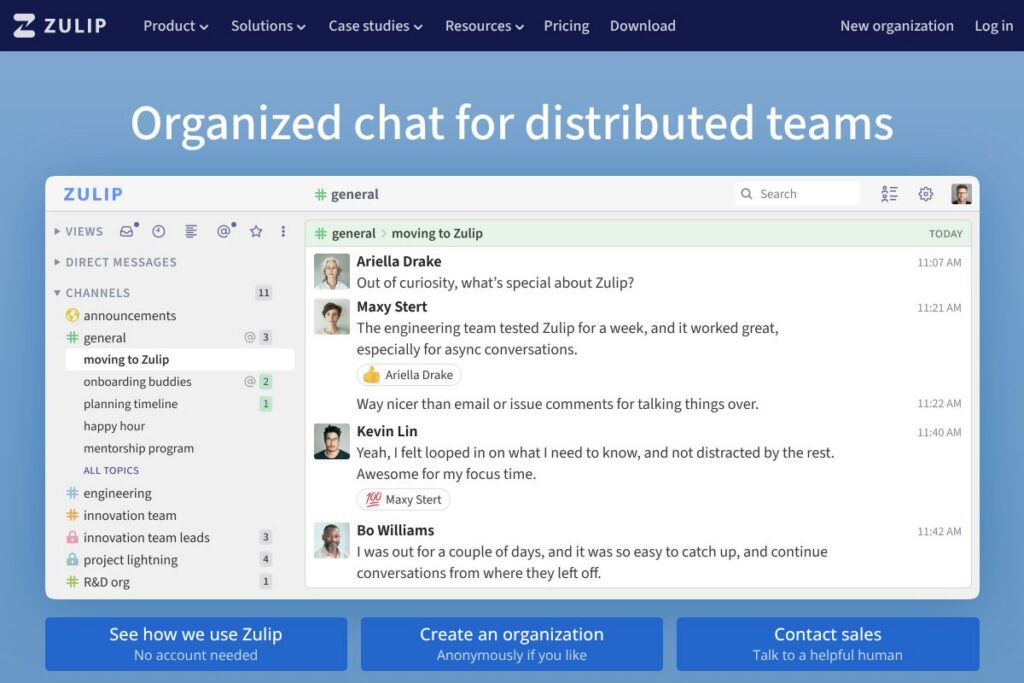
Task: Expand the Views section
Action: (79, 231)
